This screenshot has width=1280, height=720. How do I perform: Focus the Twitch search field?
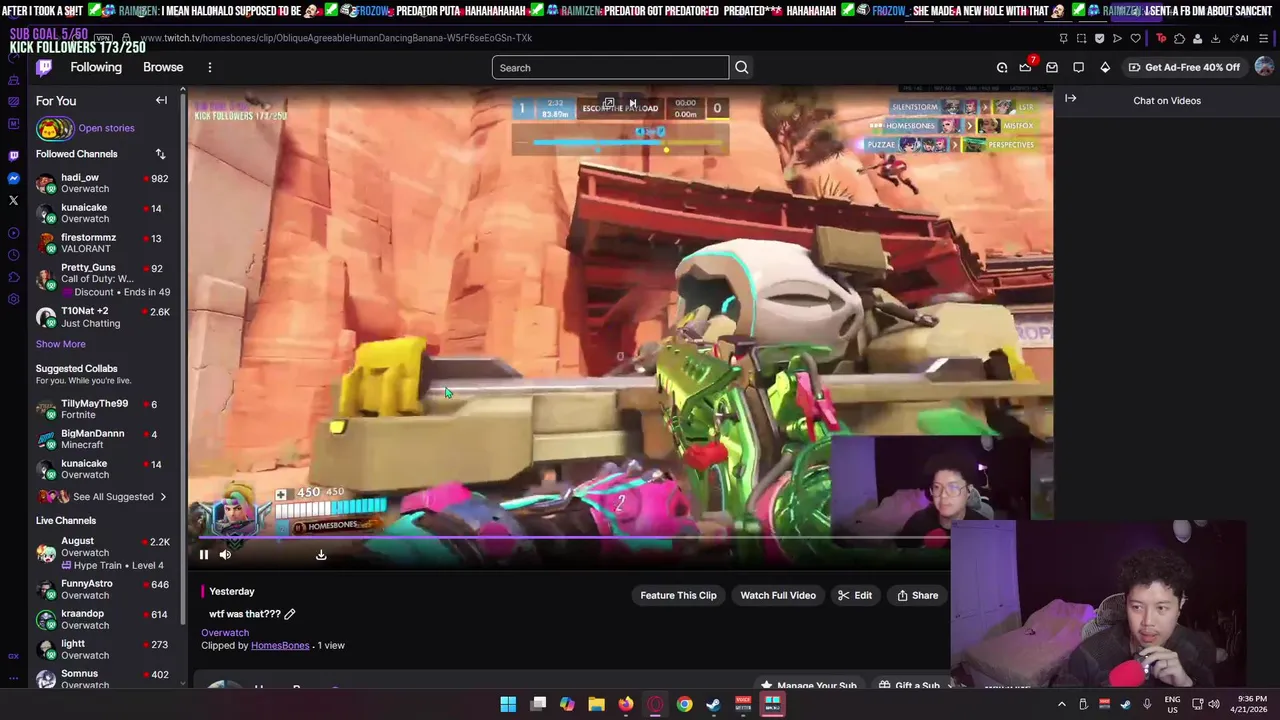[610, 67]
